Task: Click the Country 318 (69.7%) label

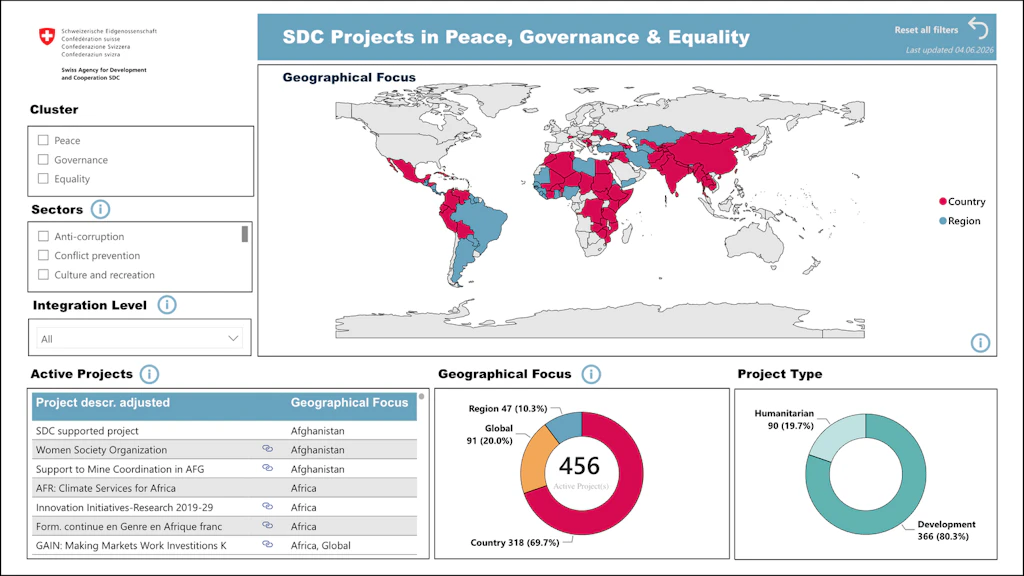Action: (x=515, y=543)
